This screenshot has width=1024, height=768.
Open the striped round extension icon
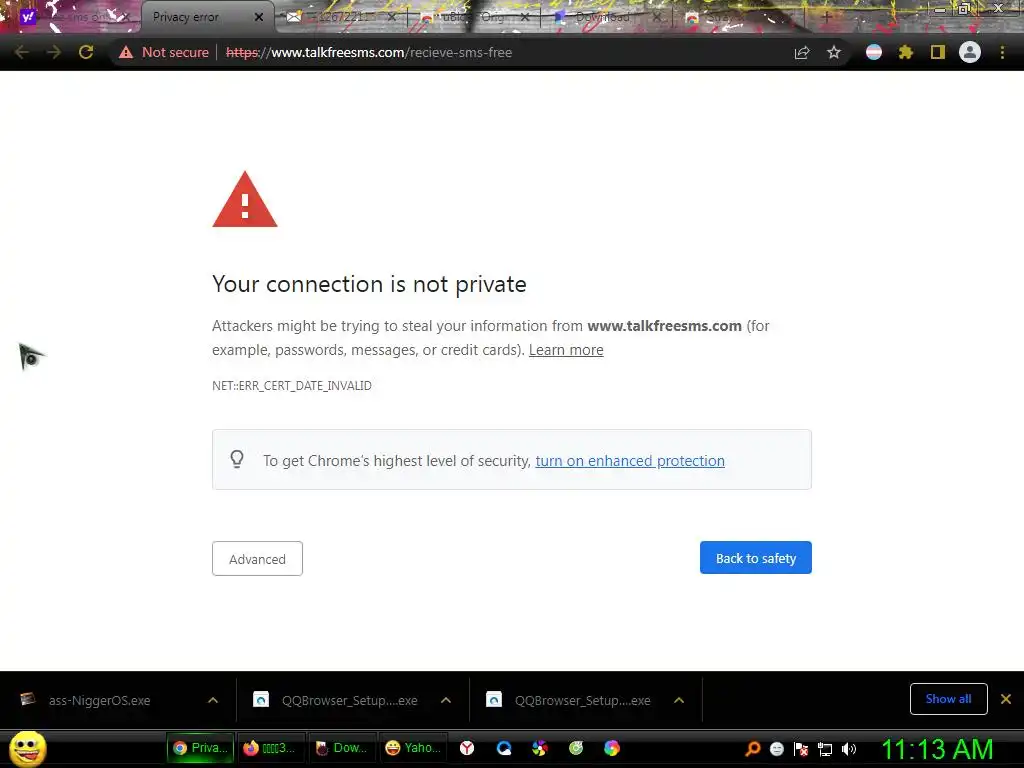pos(874,52)
